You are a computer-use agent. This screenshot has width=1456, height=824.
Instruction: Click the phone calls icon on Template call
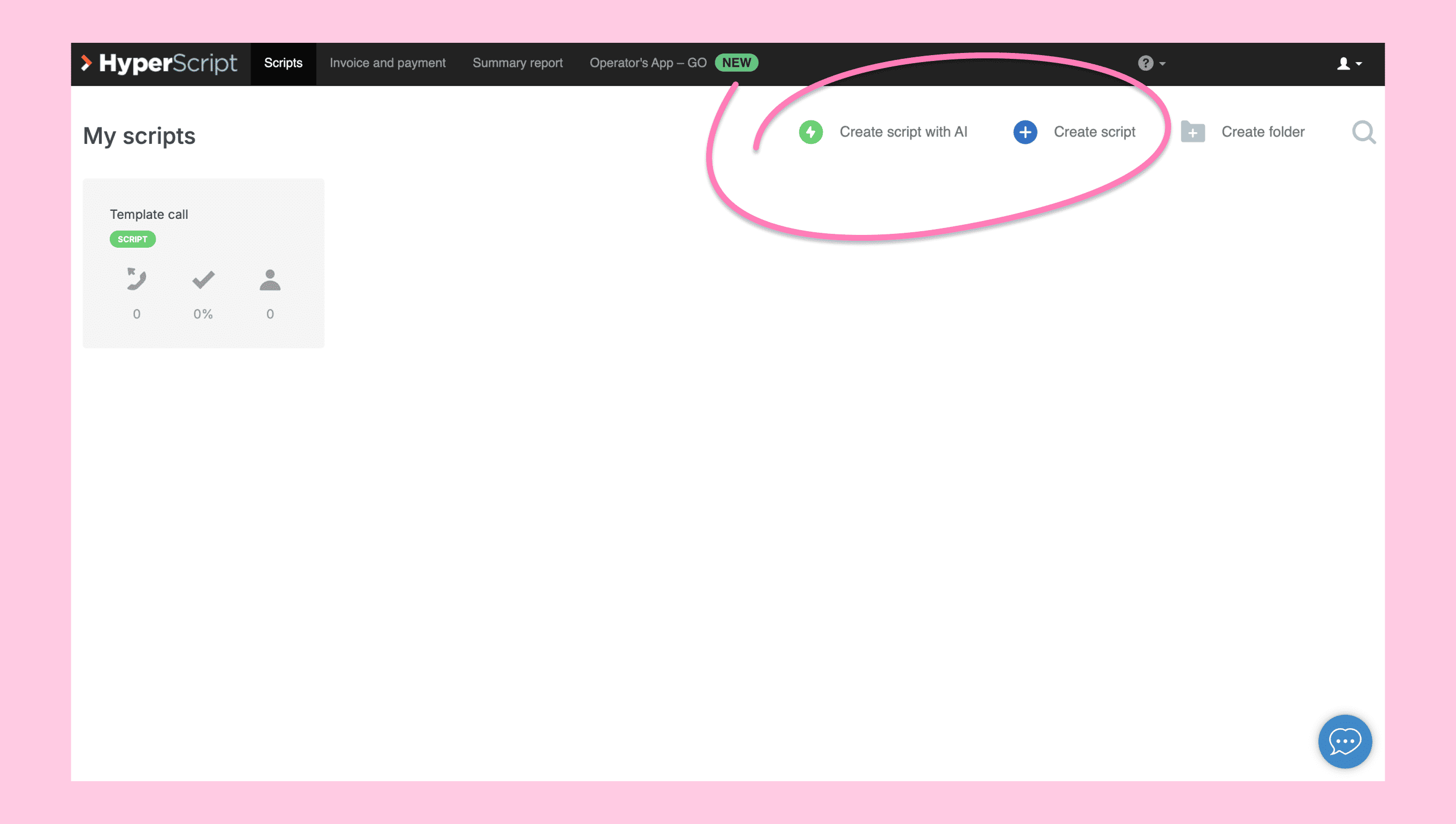(x=136, y=279)
